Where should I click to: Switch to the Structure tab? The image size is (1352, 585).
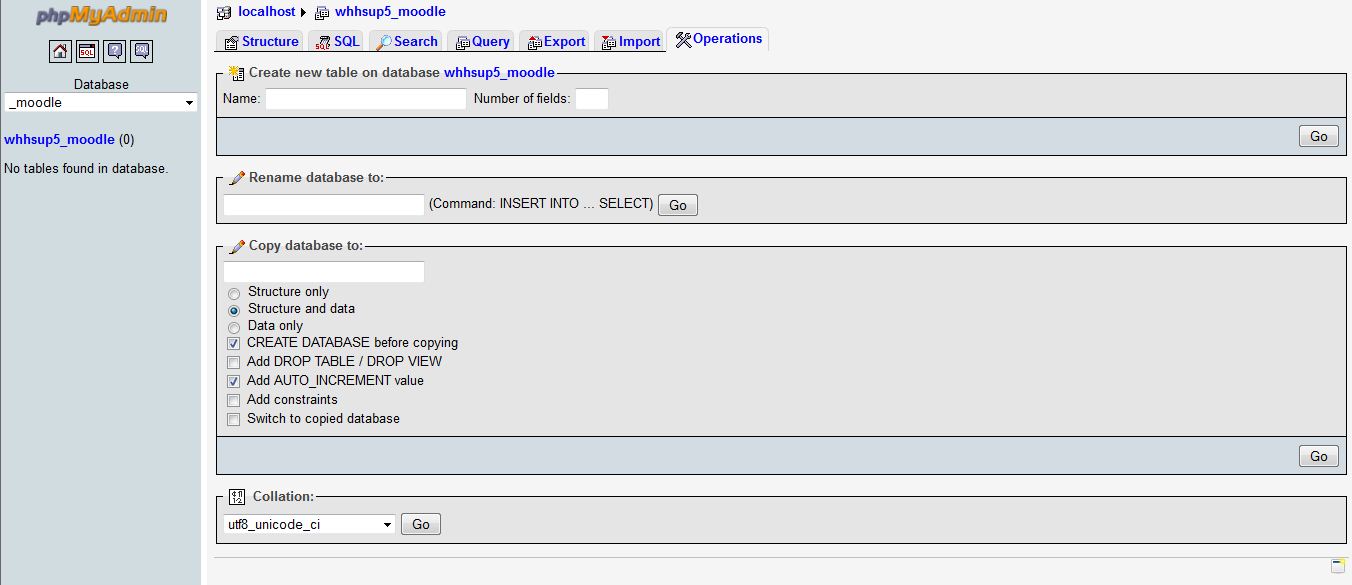pyautogui.click(x=261, y=41)
